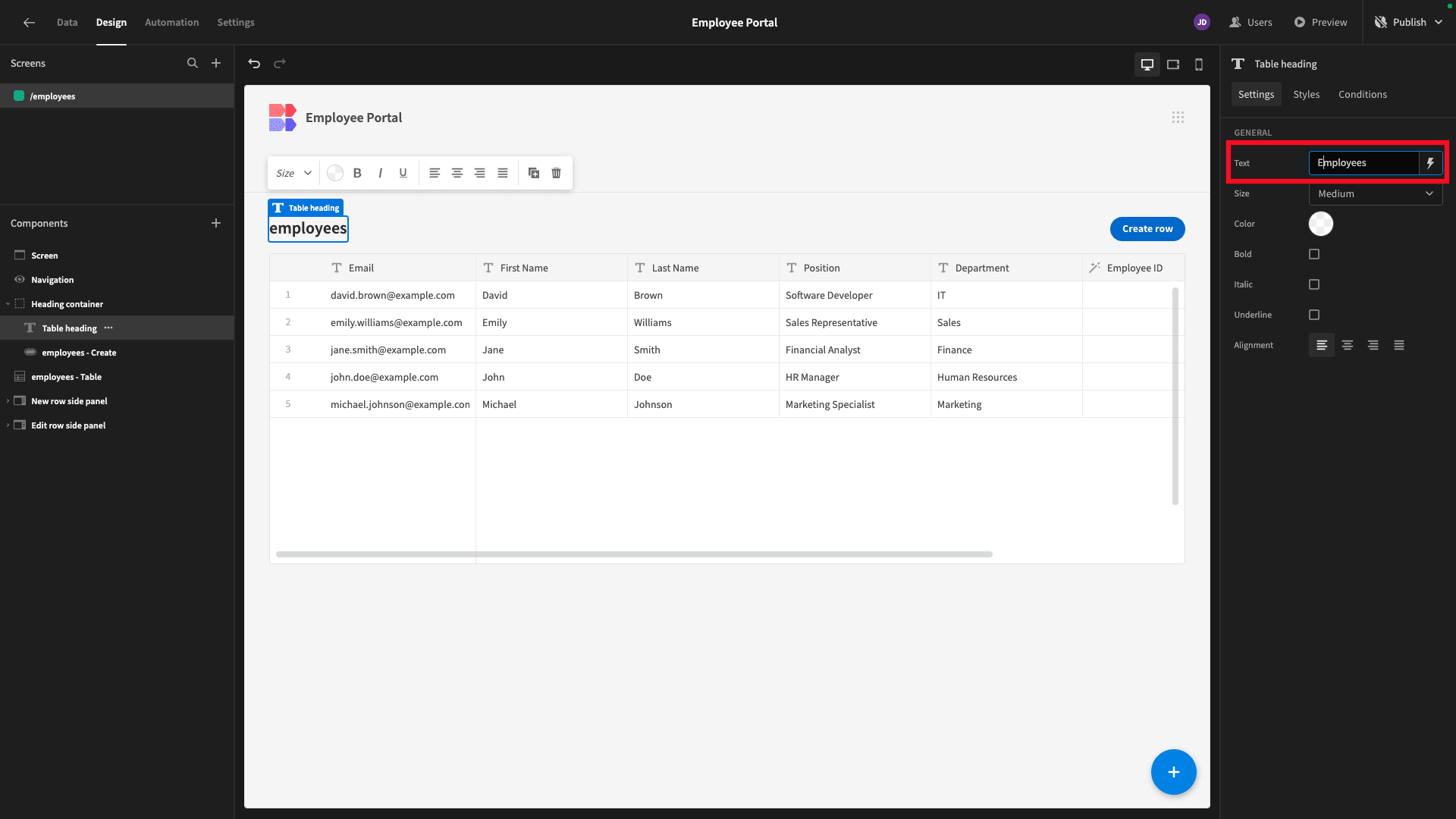This screenshot has height=819, width=1456.
Task: Open Color swatch in settings panel
Action: [1321, 224]
